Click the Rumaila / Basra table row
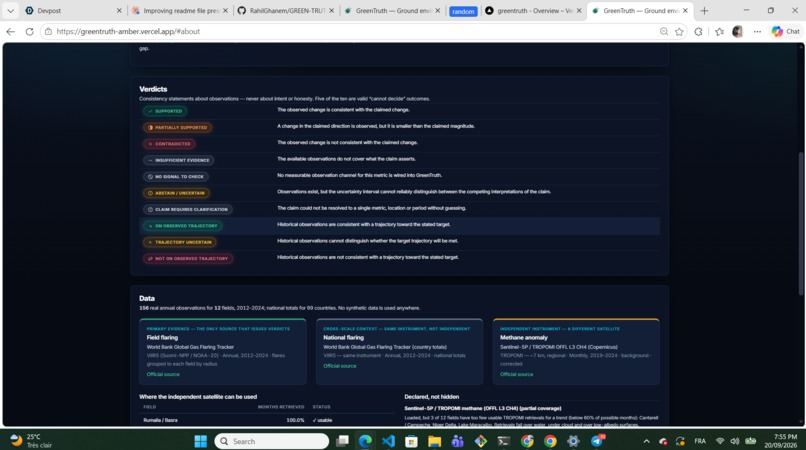This screenshot has height=450, width=806. (x=267, y=420)
